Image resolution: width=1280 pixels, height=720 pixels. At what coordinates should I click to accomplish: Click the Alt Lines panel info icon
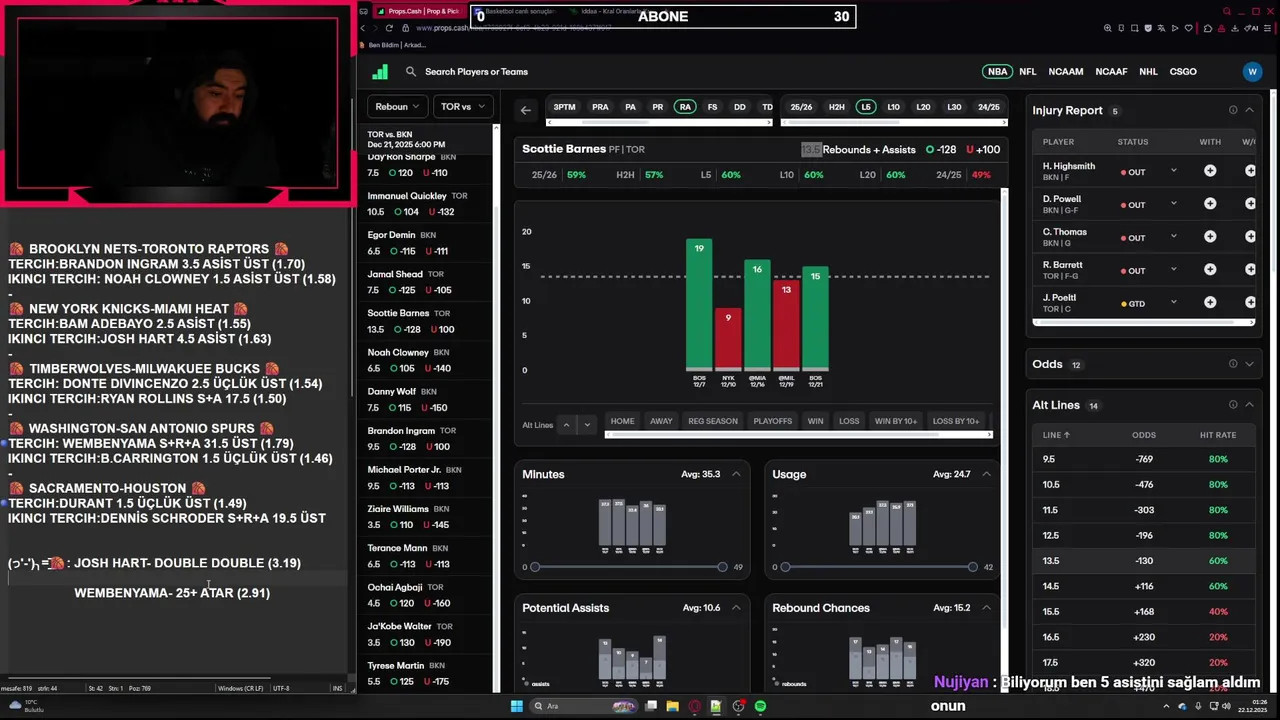1233,405
